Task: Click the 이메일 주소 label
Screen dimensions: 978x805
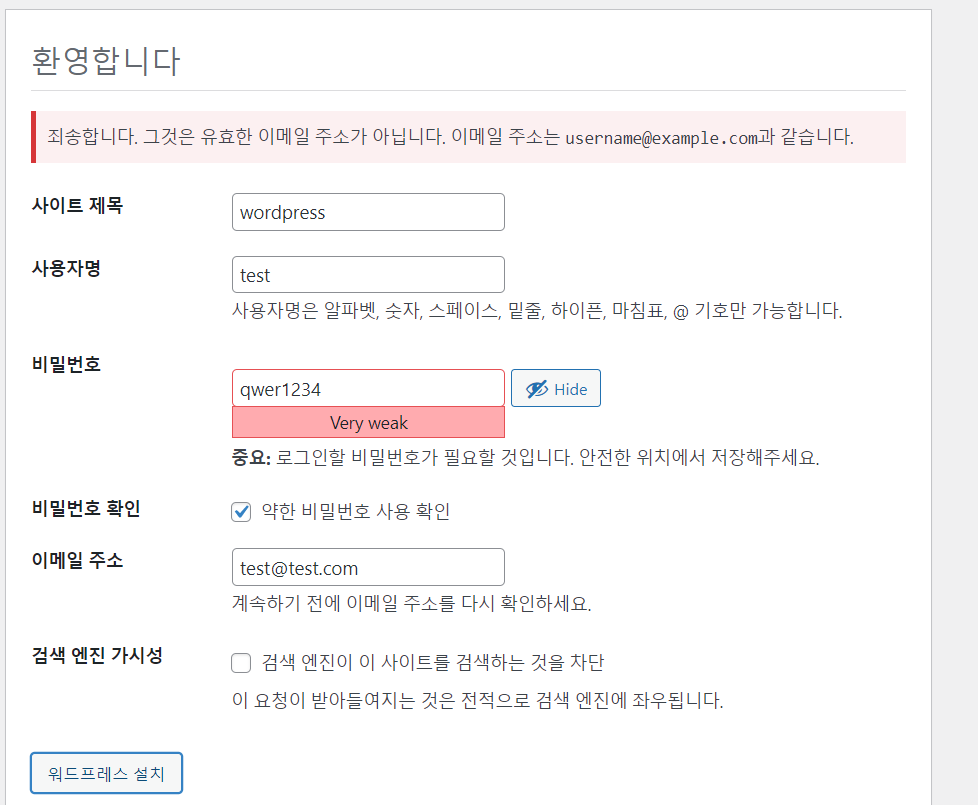Action: point(78,560)
